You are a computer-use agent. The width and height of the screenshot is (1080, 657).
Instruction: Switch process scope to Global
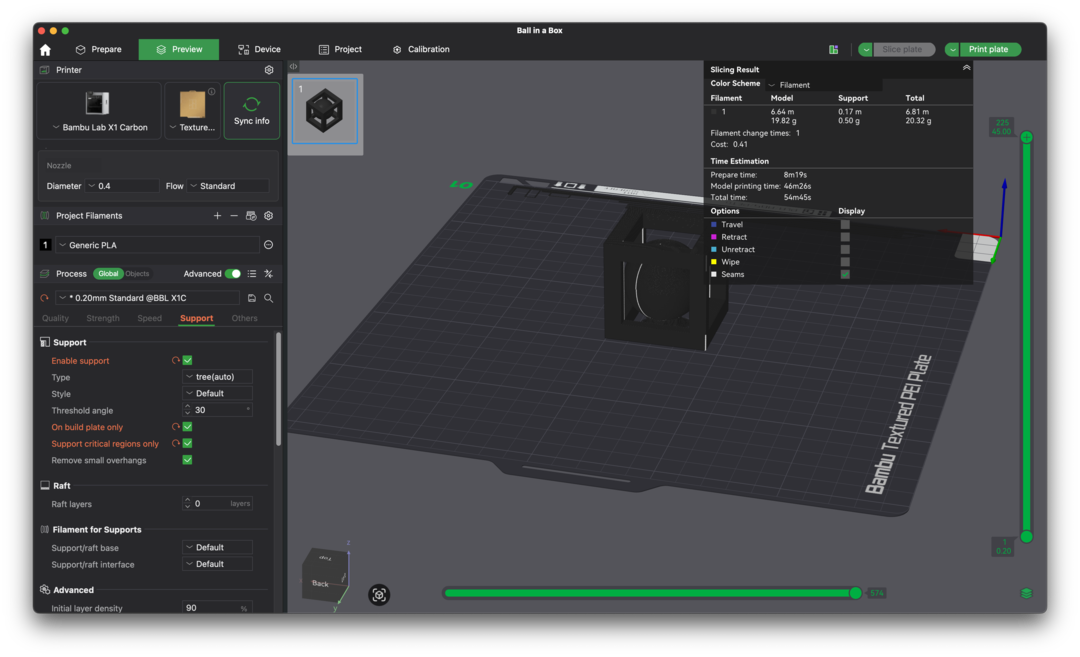108,273
